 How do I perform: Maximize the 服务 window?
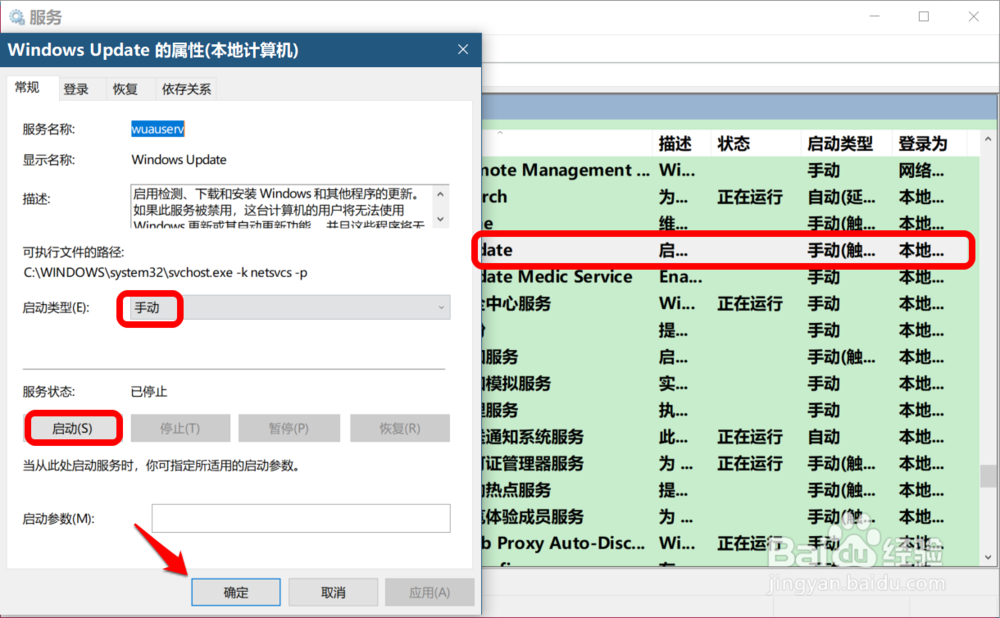coord(923,17)
